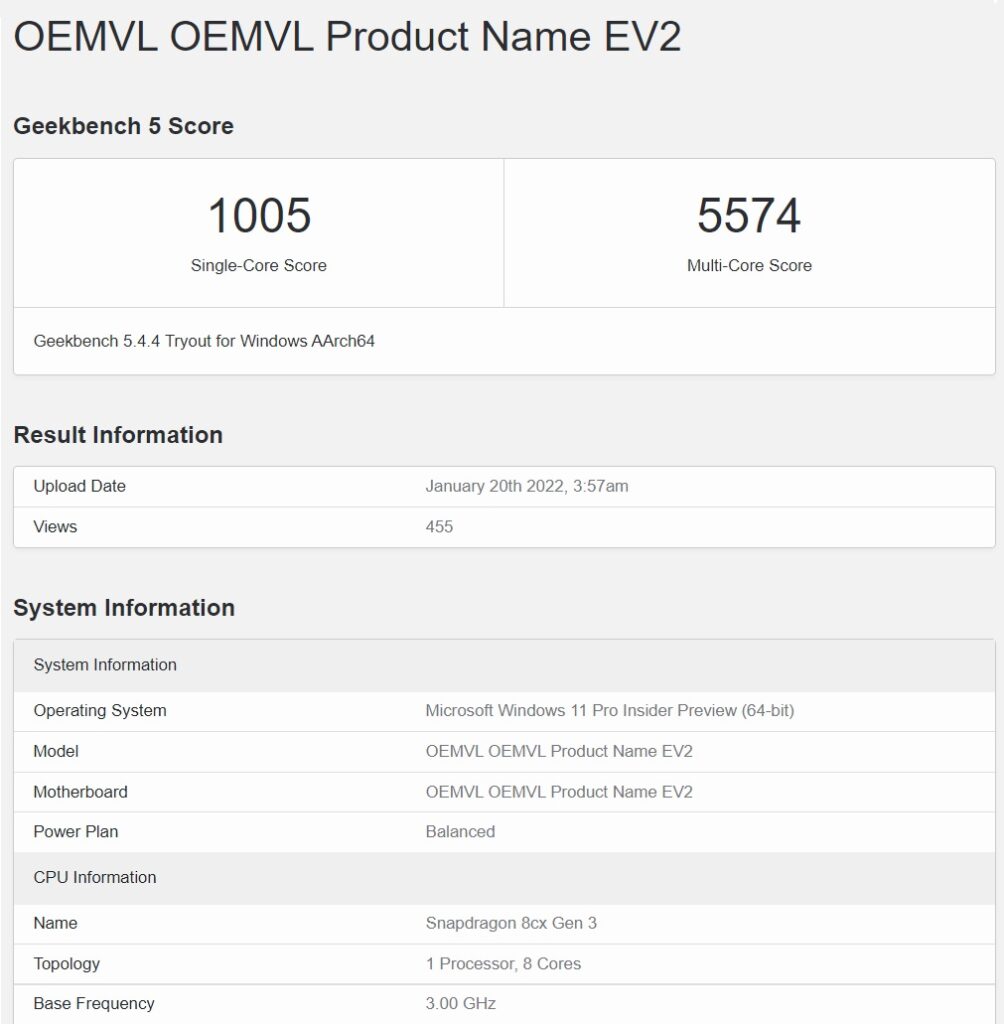Select the Single-Core Score label
This screenshot has height=1024, width=1004.
pos(259,266)
